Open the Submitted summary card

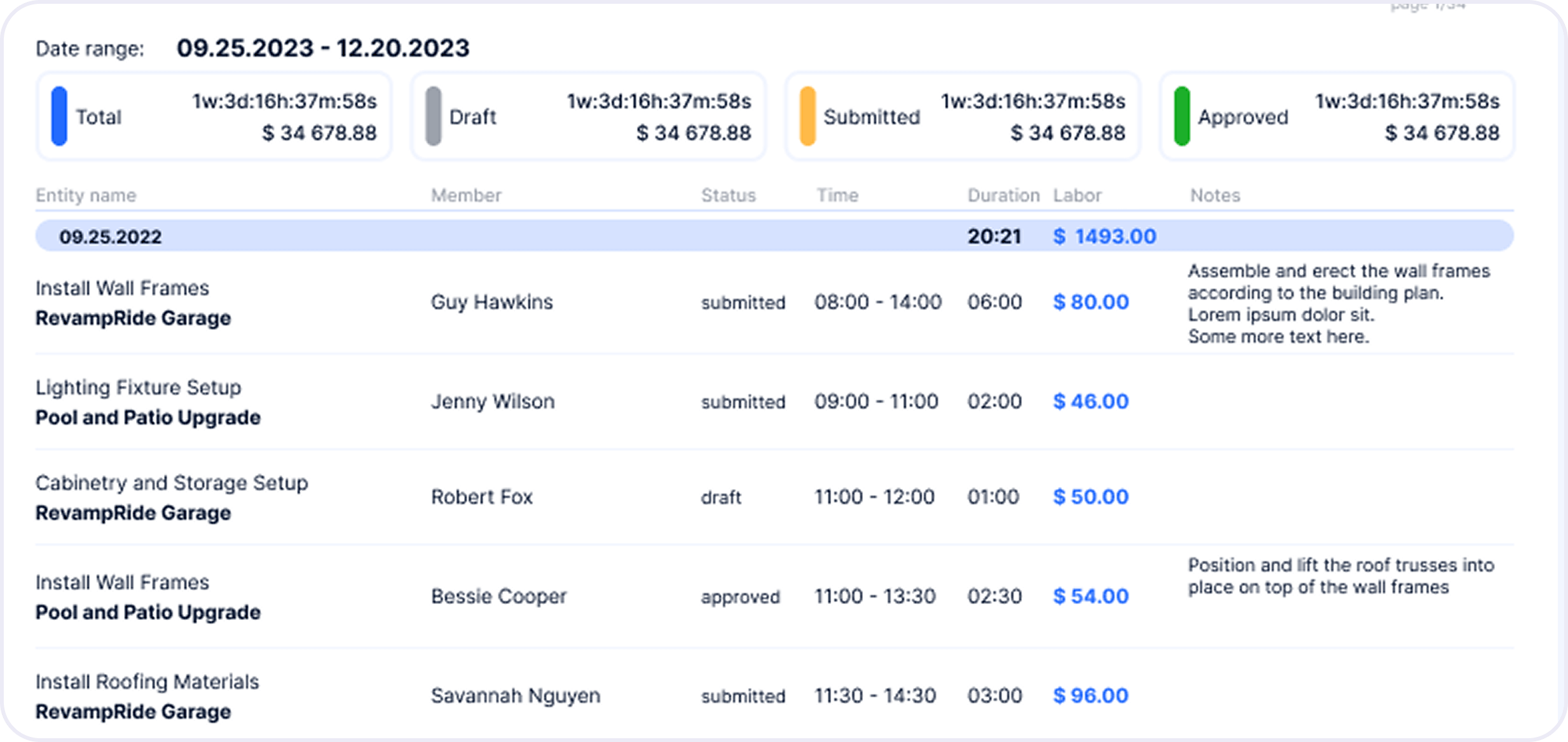[x=963, y=116]
